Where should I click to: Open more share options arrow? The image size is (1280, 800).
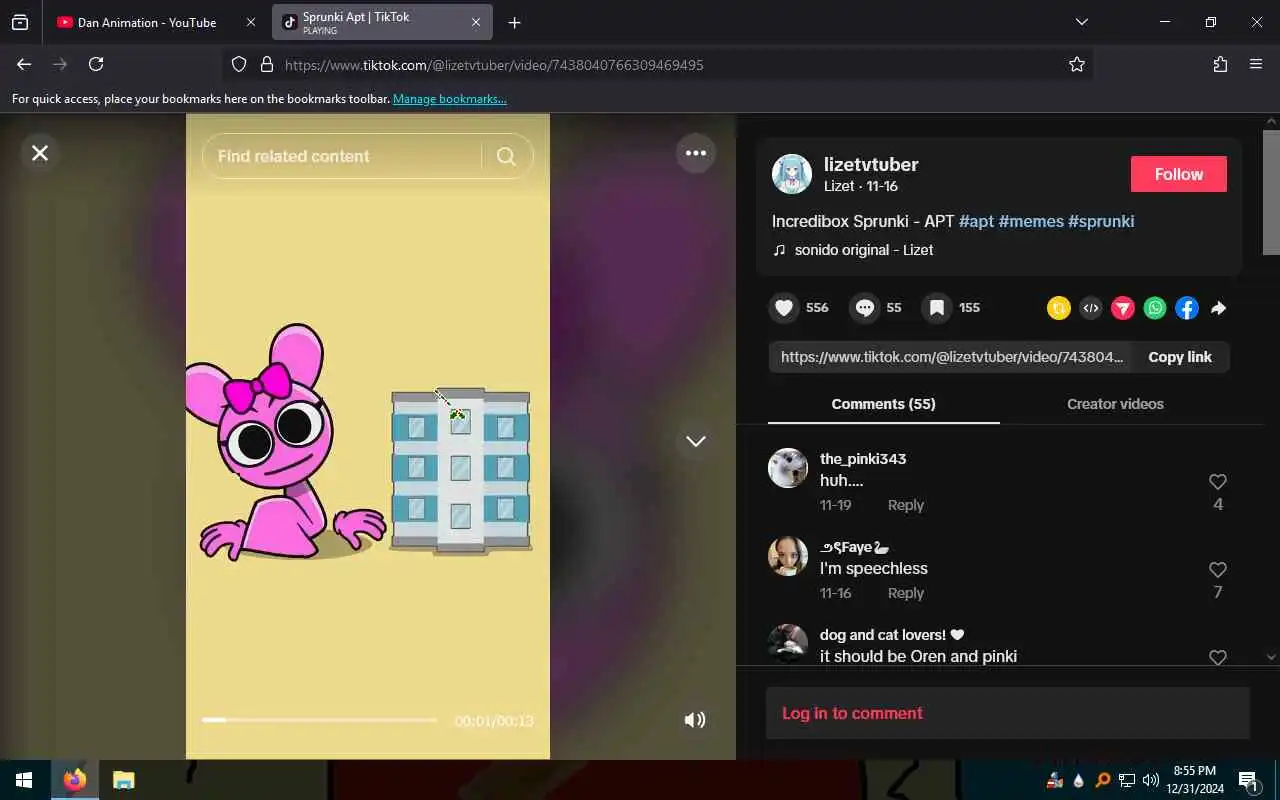click(x=1218, y=308)
